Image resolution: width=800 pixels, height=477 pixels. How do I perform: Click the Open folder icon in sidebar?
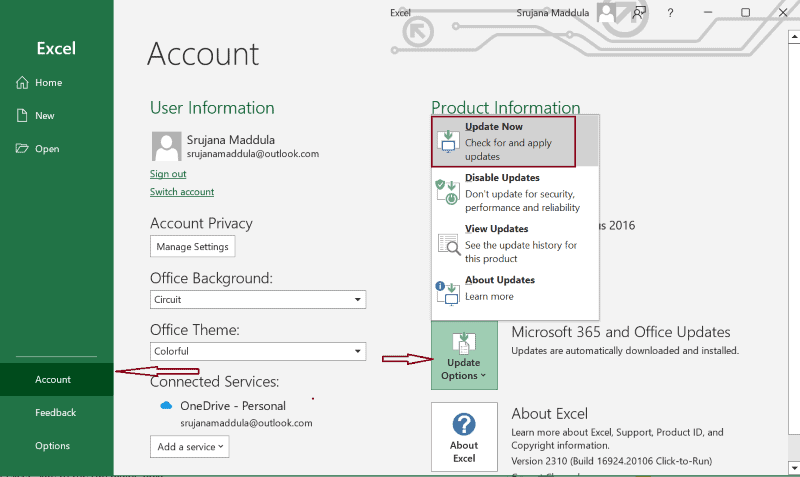[x=22, y=148]
